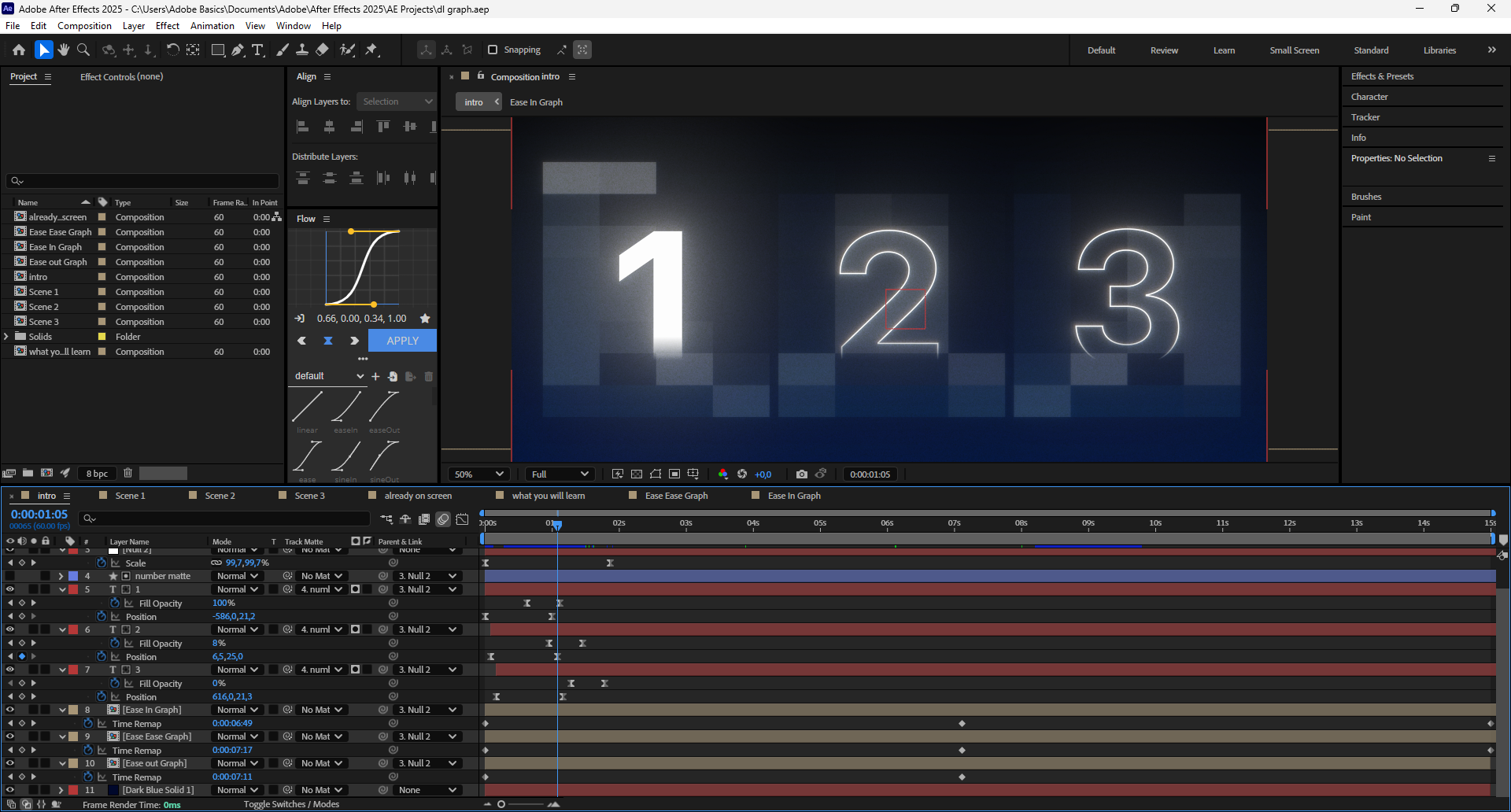Click the timeline zoom slider at bottom

point(501,804)
